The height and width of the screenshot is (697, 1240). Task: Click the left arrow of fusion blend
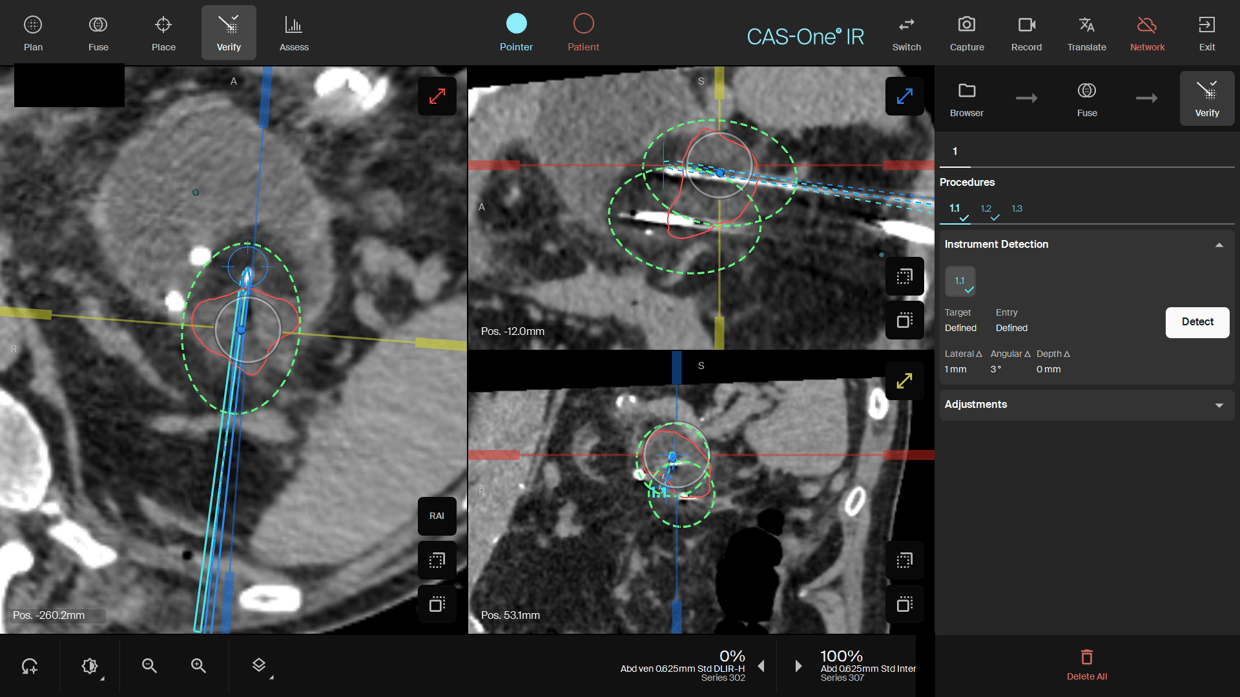[762, 666]
